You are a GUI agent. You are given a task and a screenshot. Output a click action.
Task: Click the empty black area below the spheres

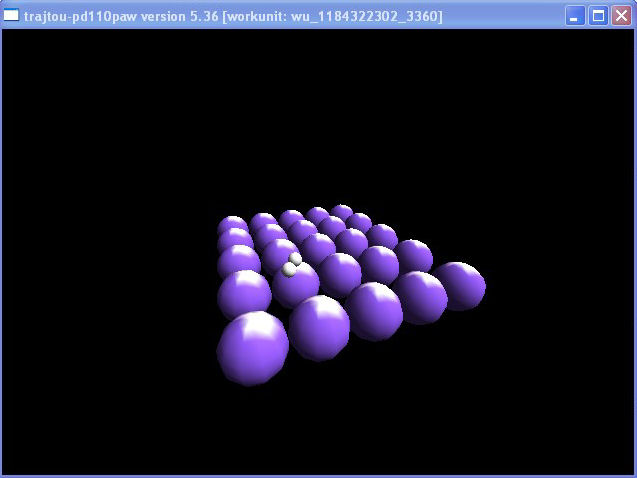(x=320, y=430)
